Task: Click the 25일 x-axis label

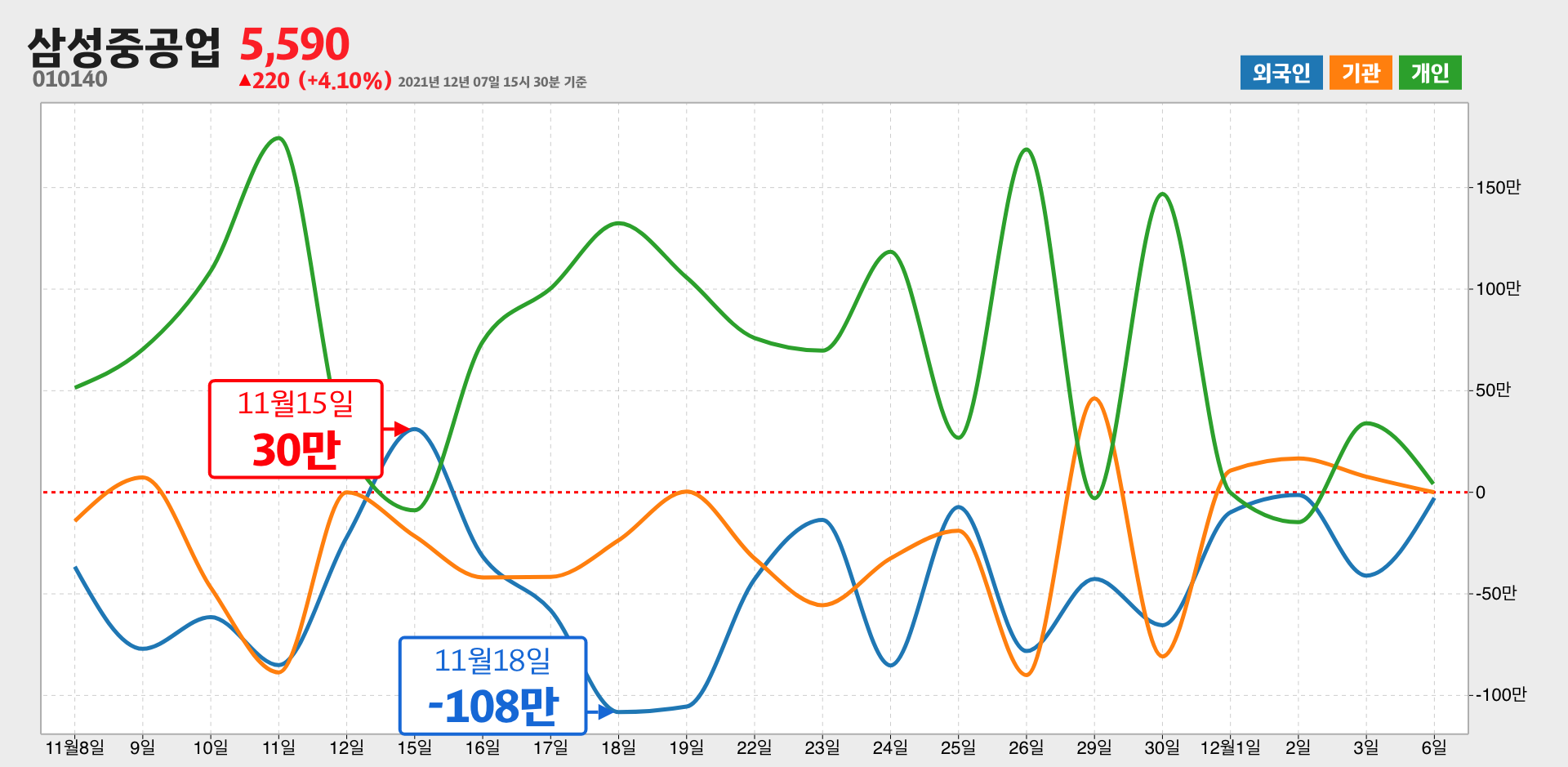Action: 958,747
